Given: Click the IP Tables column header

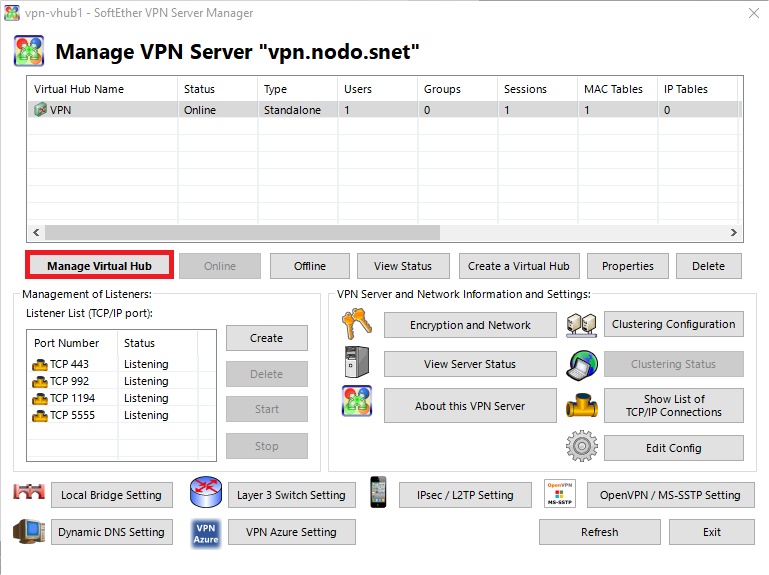Looking at the screenshot, I should [697, 89].
